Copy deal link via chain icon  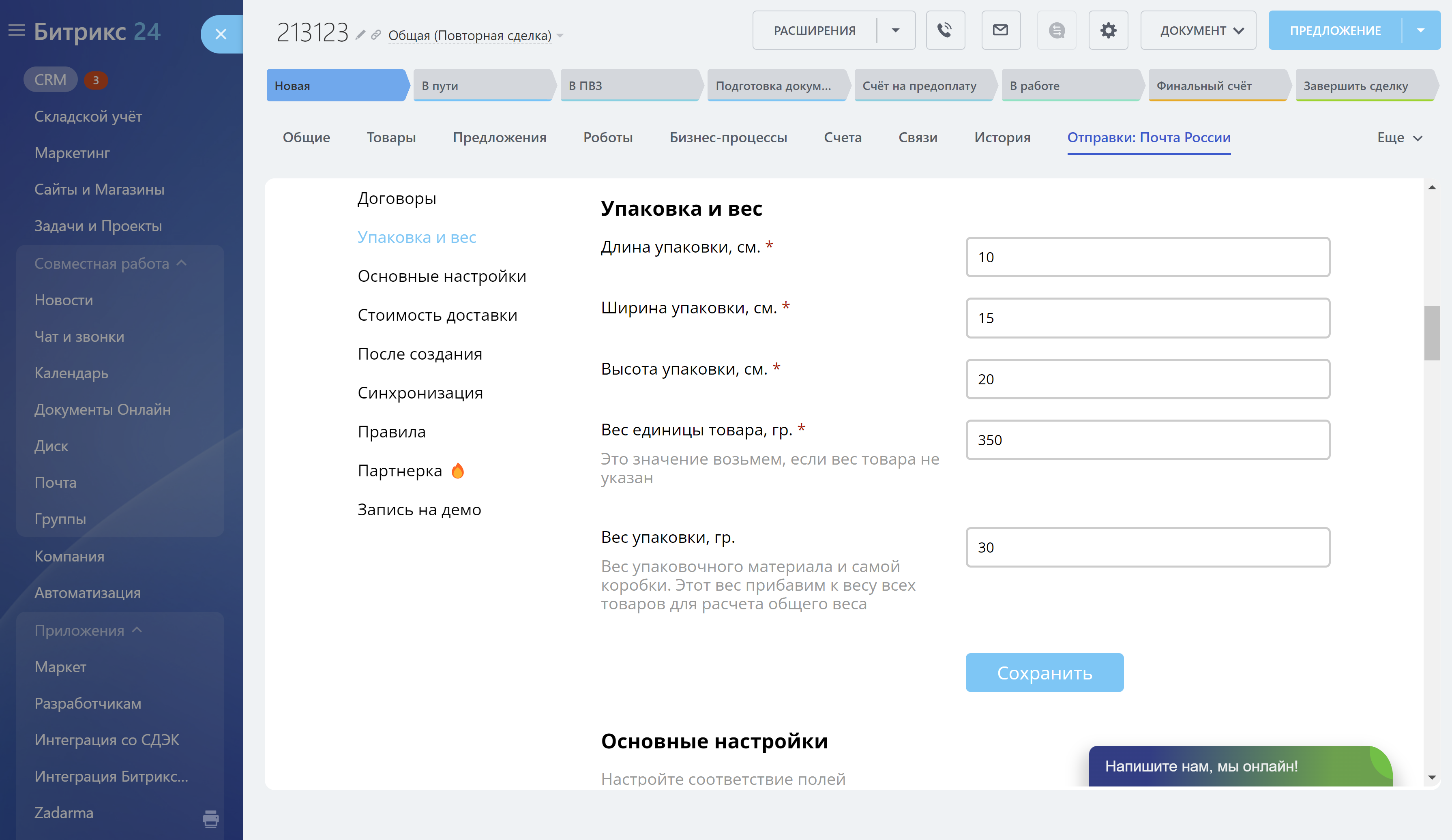click(x=376, y=35)
